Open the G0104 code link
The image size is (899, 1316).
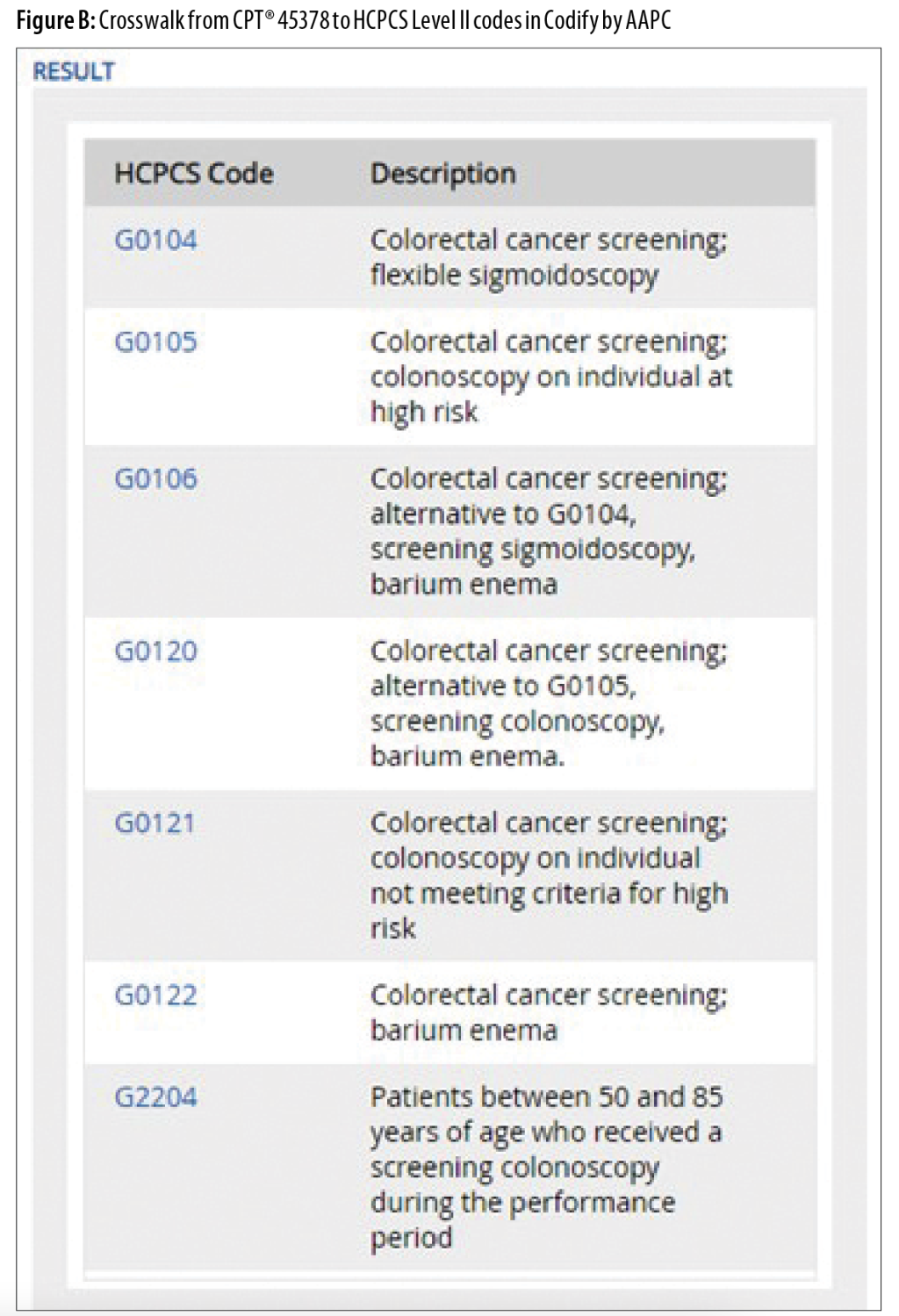coord(155,240)
